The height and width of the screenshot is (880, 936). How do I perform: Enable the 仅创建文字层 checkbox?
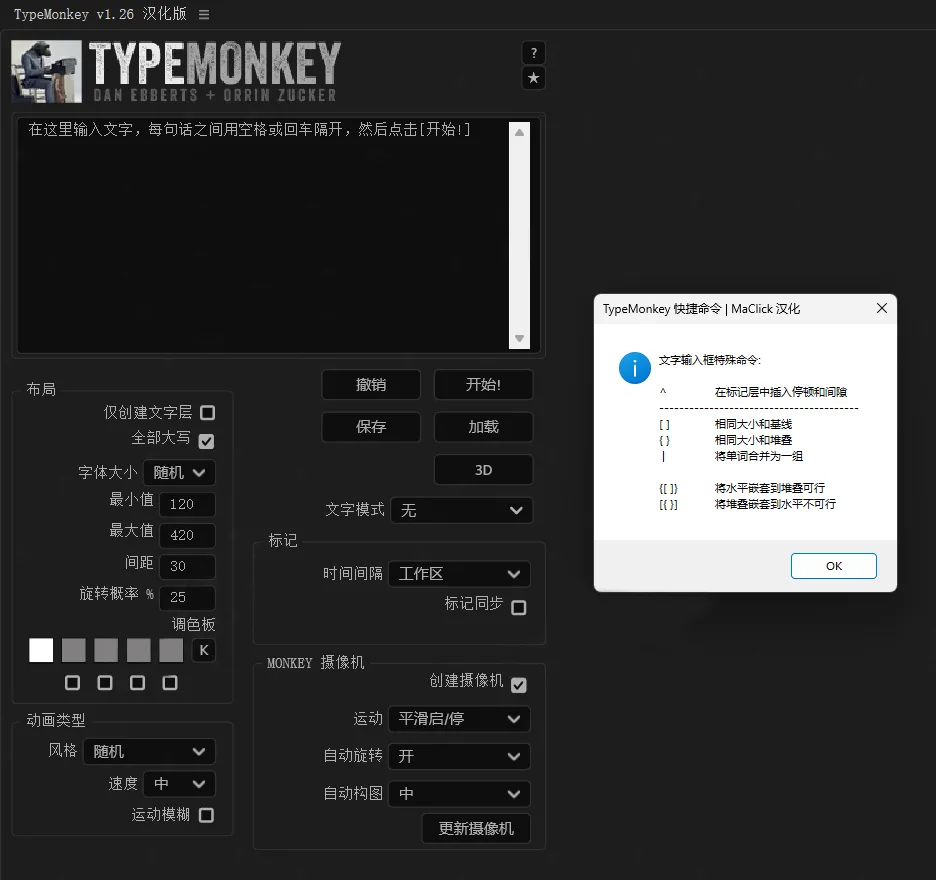tap(207, 412)
